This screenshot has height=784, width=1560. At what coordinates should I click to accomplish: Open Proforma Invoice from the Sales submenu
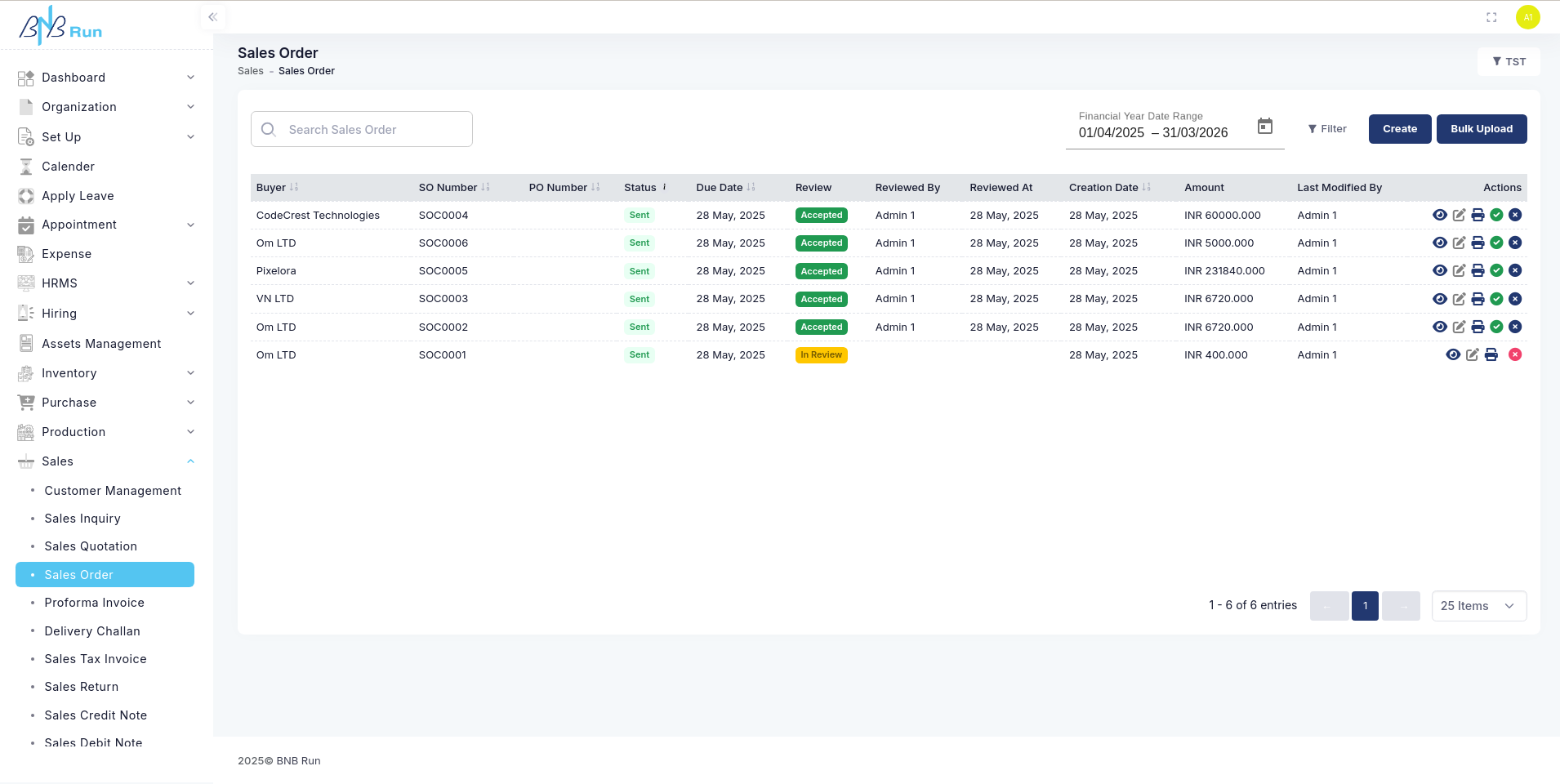[94, 602]
